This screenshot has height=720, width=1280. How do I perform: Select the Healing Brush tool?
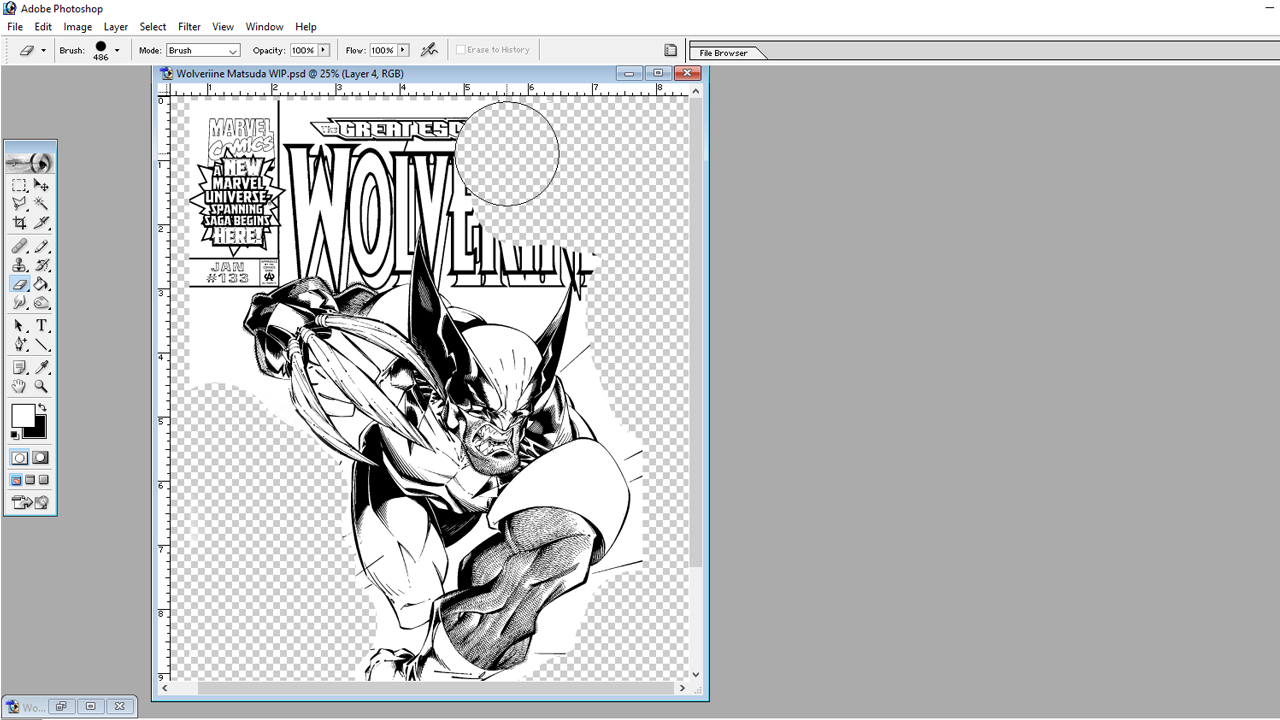(x=19, y=246)
